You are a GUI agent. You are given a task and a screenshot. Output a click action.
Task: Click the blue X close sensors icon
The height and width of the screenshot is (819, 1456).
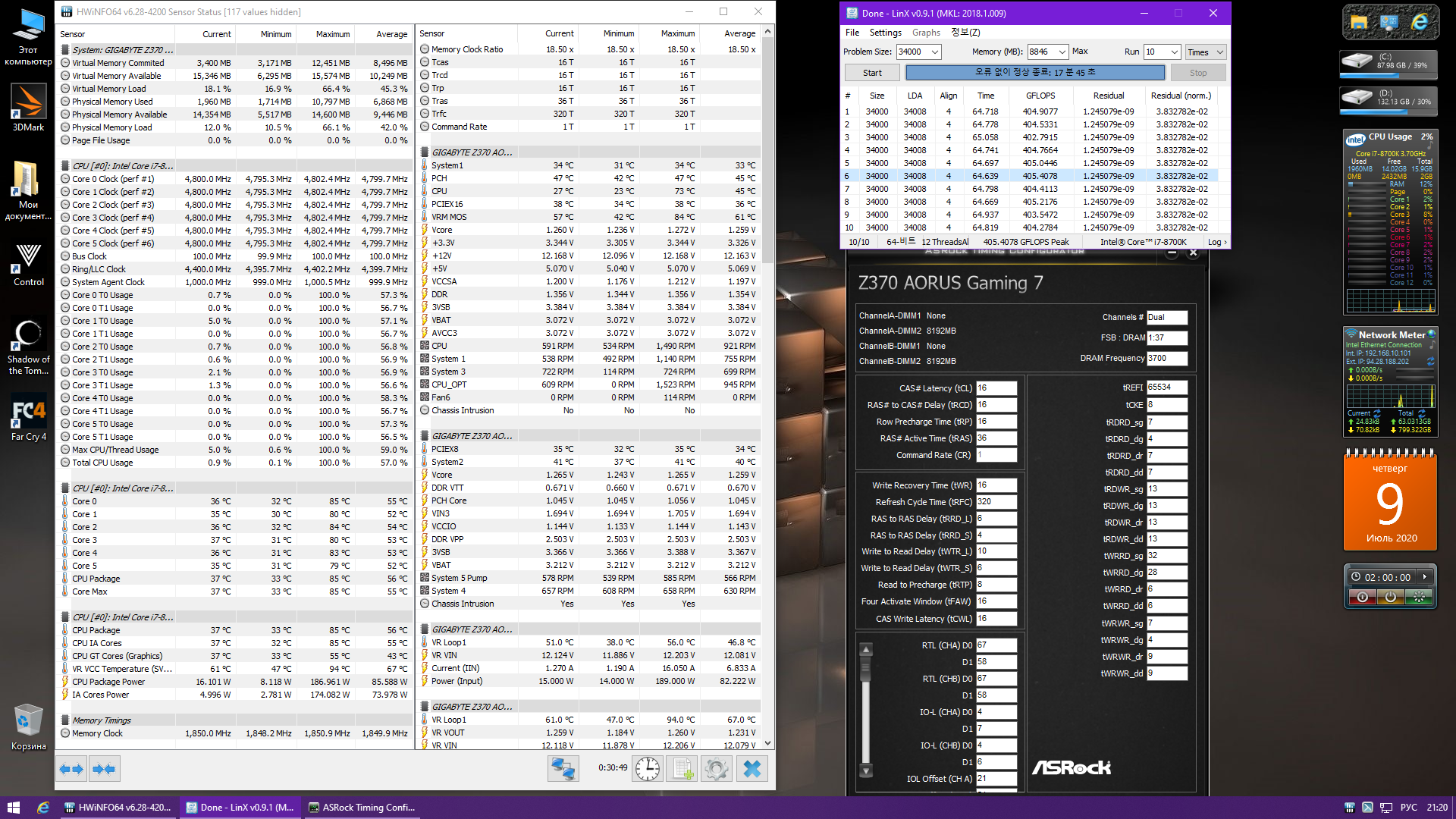[x=752, y=769]
